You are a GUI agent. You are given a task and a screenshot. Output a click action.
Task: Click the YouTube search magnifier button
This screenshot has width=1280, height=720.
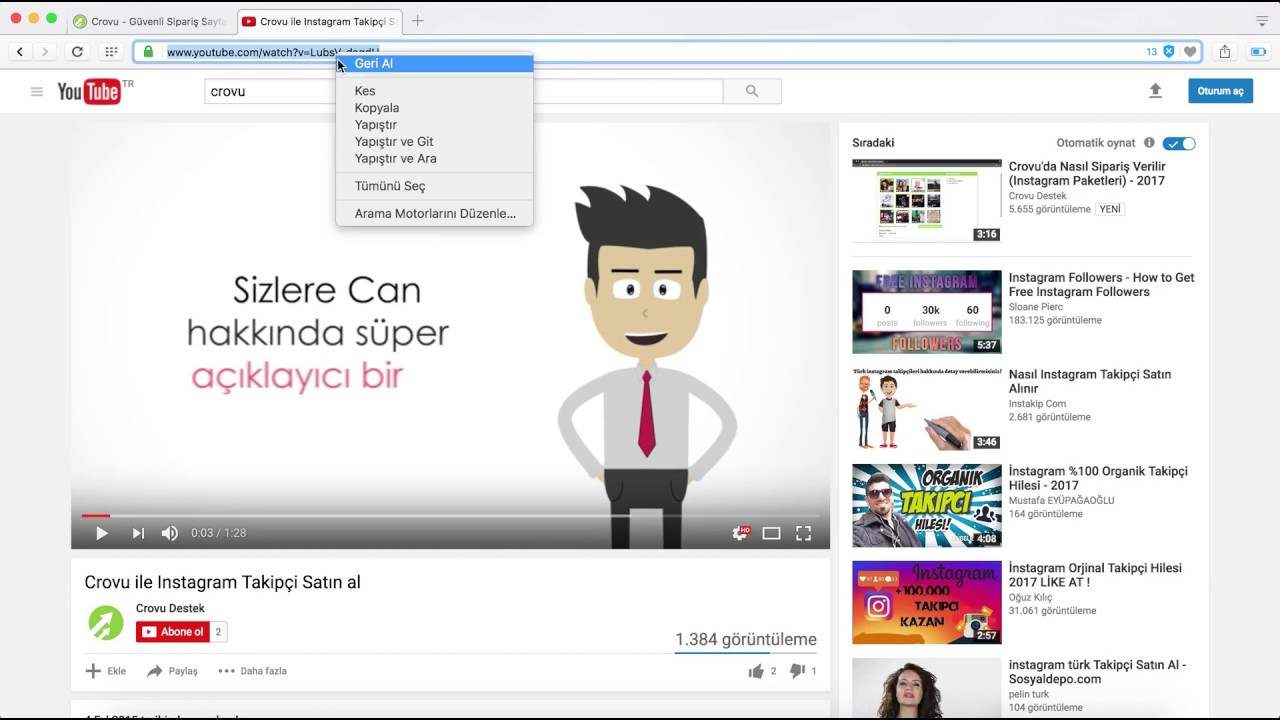(752, 91)
